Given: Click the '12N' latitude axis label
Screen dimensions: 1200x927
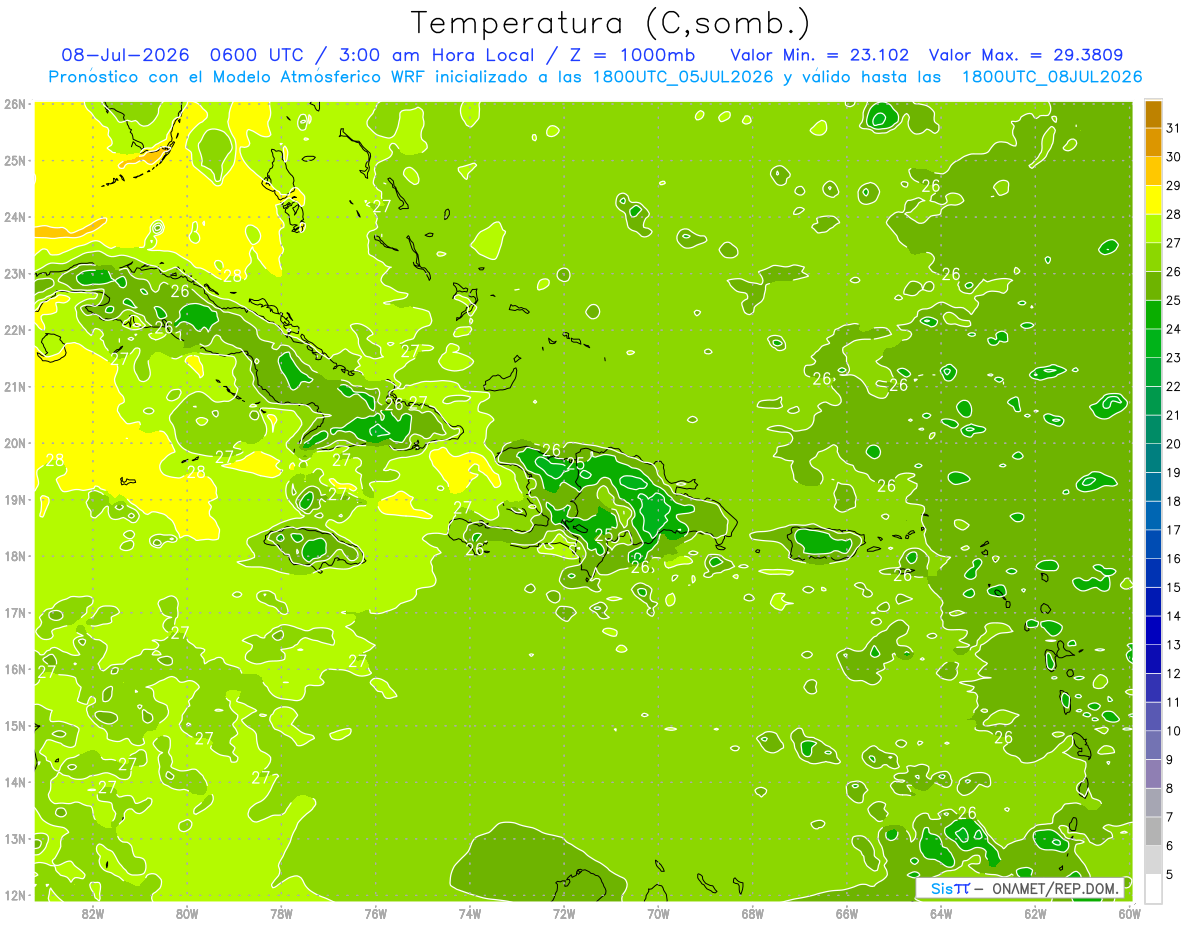Looking at the screenshot, I should tap(14, 895).
